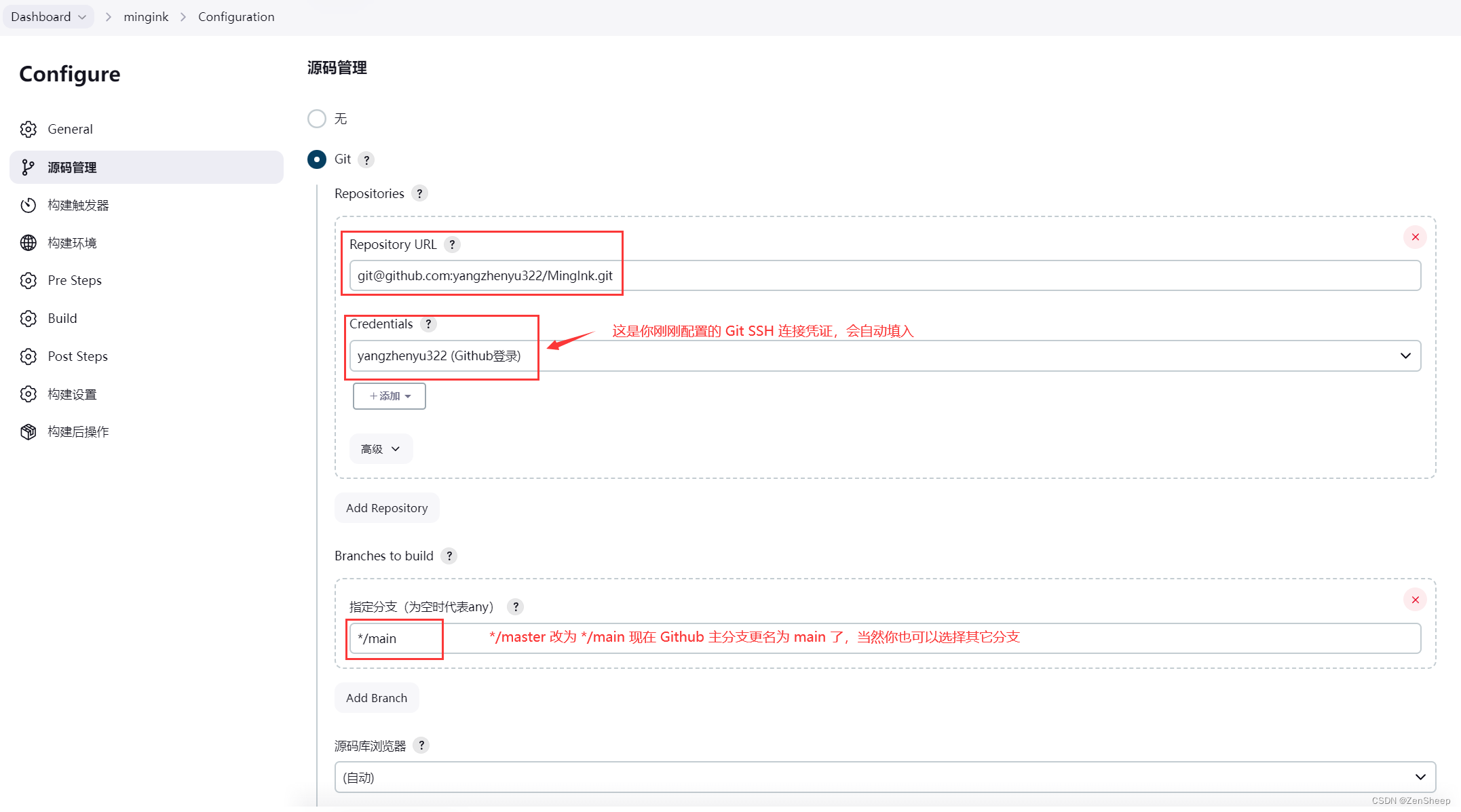1461x812 pixels.
Task: Open the 构建触发器 sidebar section
Action: (78, 206)
